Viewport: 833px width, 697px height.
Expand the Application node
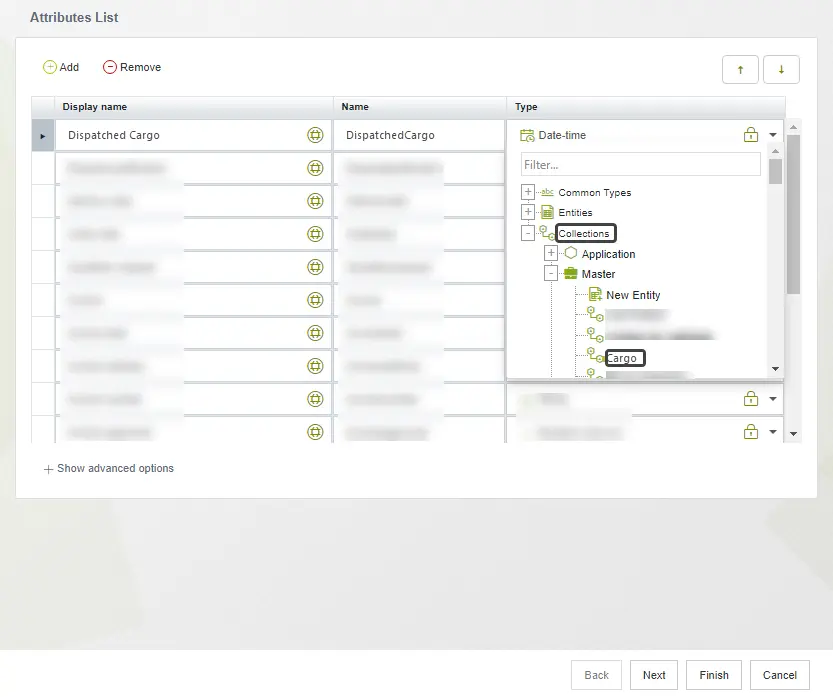(551, 253)
